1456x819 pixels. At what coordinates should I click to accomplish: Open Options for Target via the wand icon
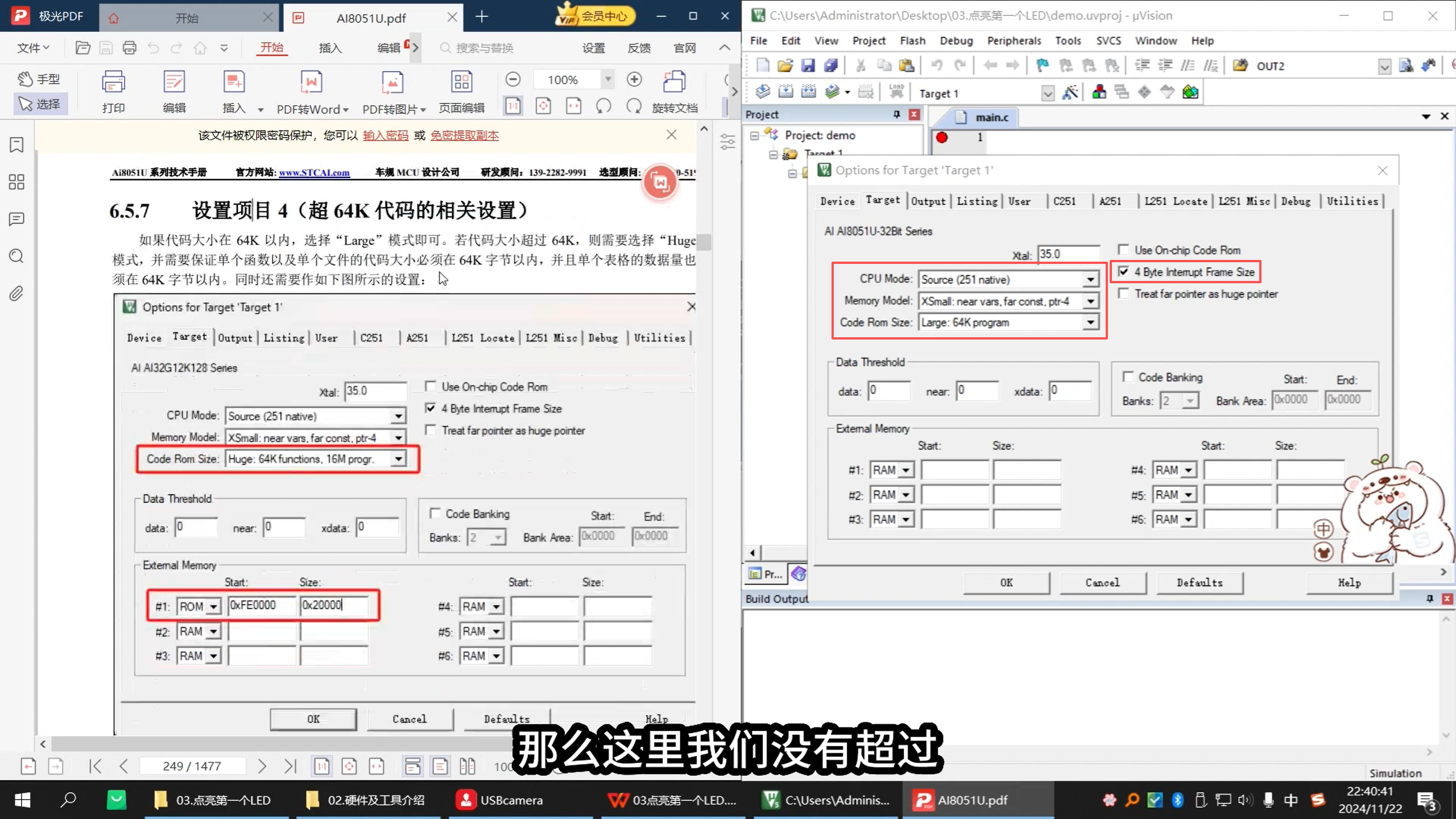pos(1070,92)
